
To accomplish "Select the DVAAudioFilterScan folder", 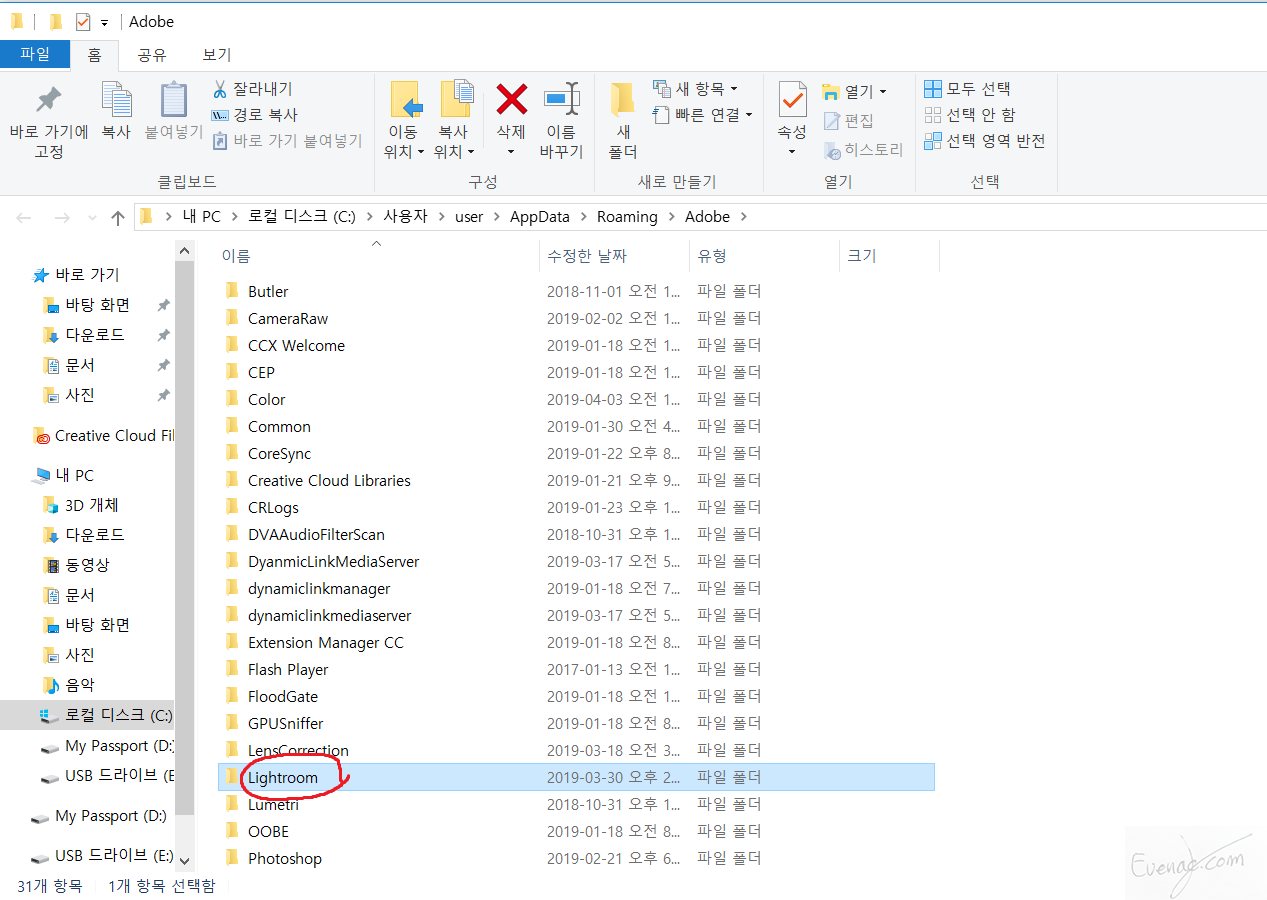I will [316, 534].
